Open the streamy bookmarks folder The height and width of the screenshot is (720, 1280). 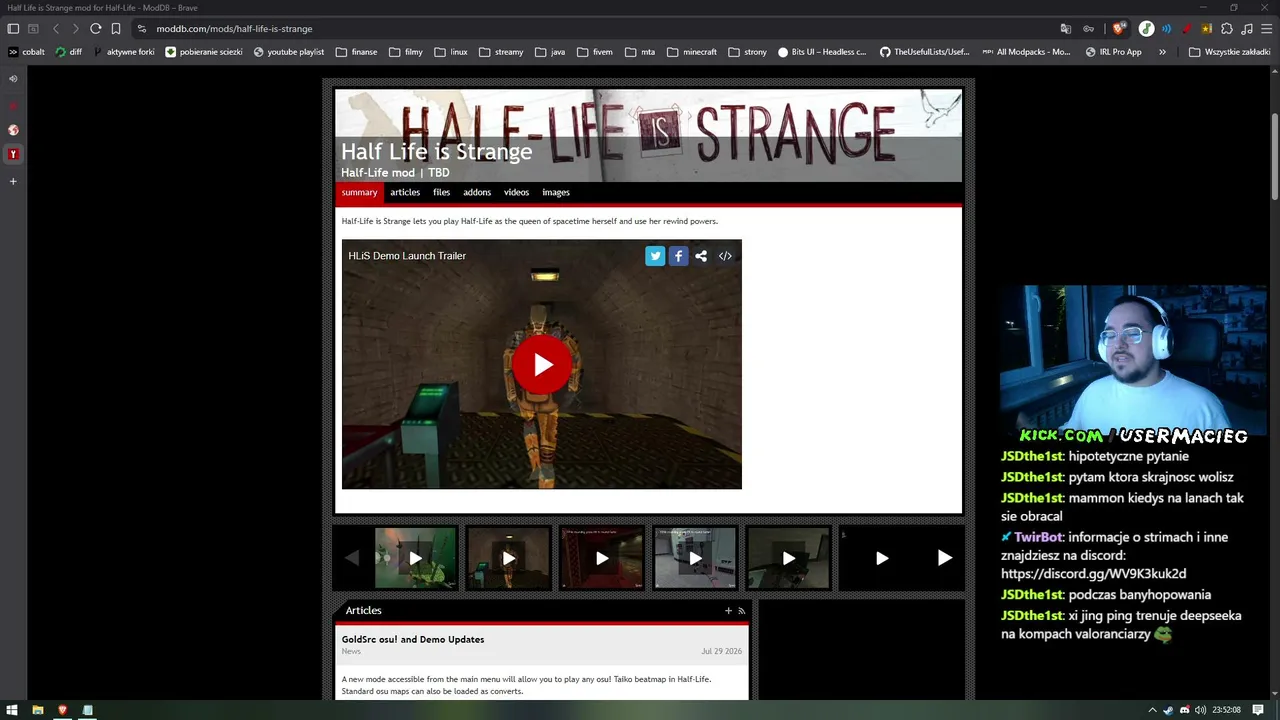click(501, 52)
